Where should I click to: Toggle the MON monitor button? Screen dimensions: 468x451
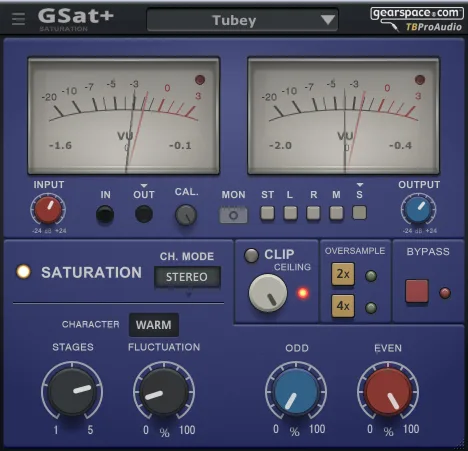point(233,215)
